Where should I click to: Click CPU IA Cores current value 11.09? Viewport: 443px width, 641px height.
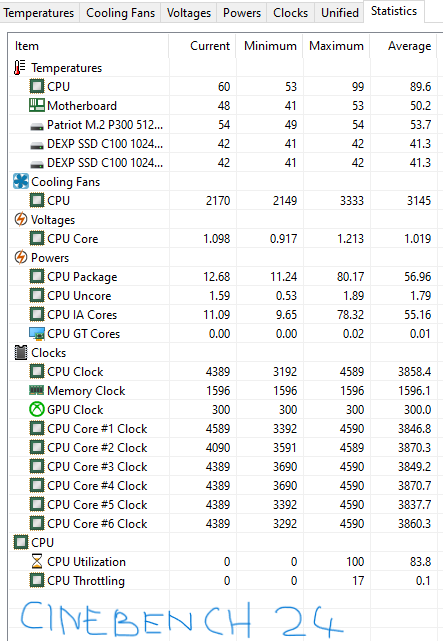click(x=217, y=315)
